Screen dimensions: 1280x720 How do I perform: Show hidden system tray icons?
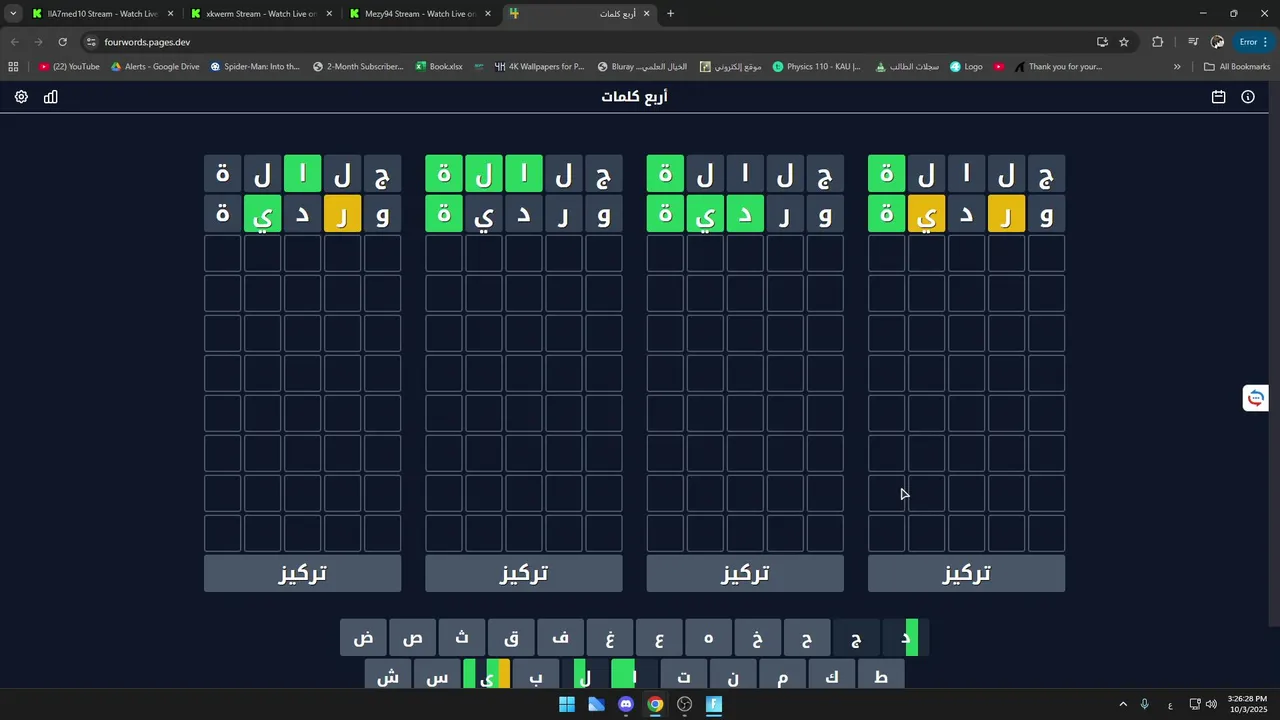point(1123,704)
